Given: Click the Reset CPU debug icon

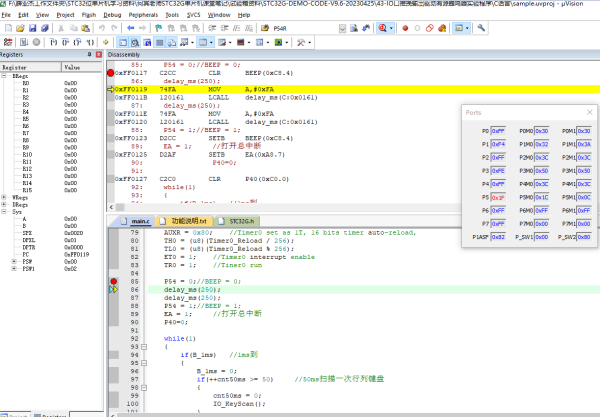Looking at the screenshot, I should (8, 44).
